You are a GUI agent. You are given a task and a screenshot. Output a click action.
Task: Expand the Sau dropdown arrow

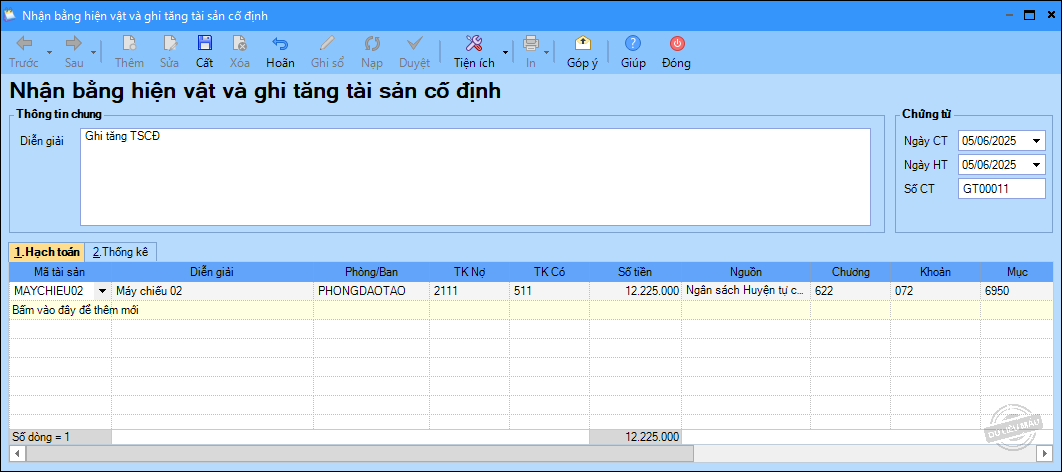[x=93, y=52]
